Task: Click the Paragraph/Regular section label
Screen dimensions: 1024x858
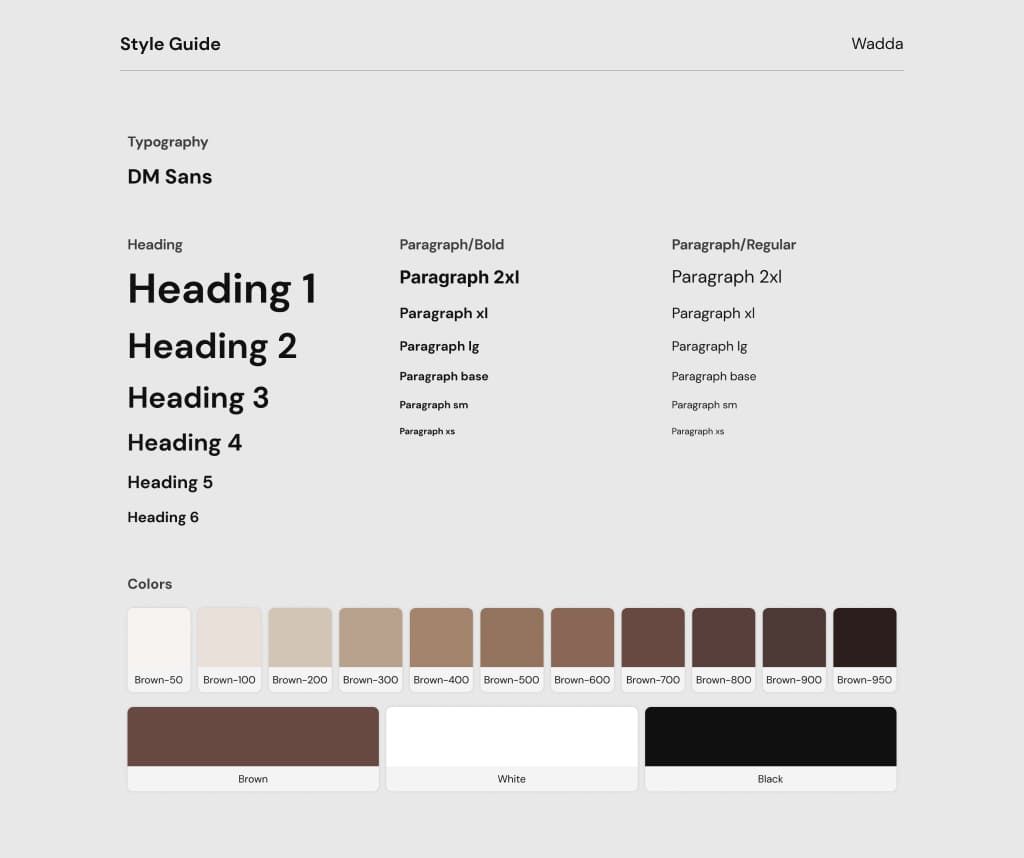Action: tap(734, 244)
